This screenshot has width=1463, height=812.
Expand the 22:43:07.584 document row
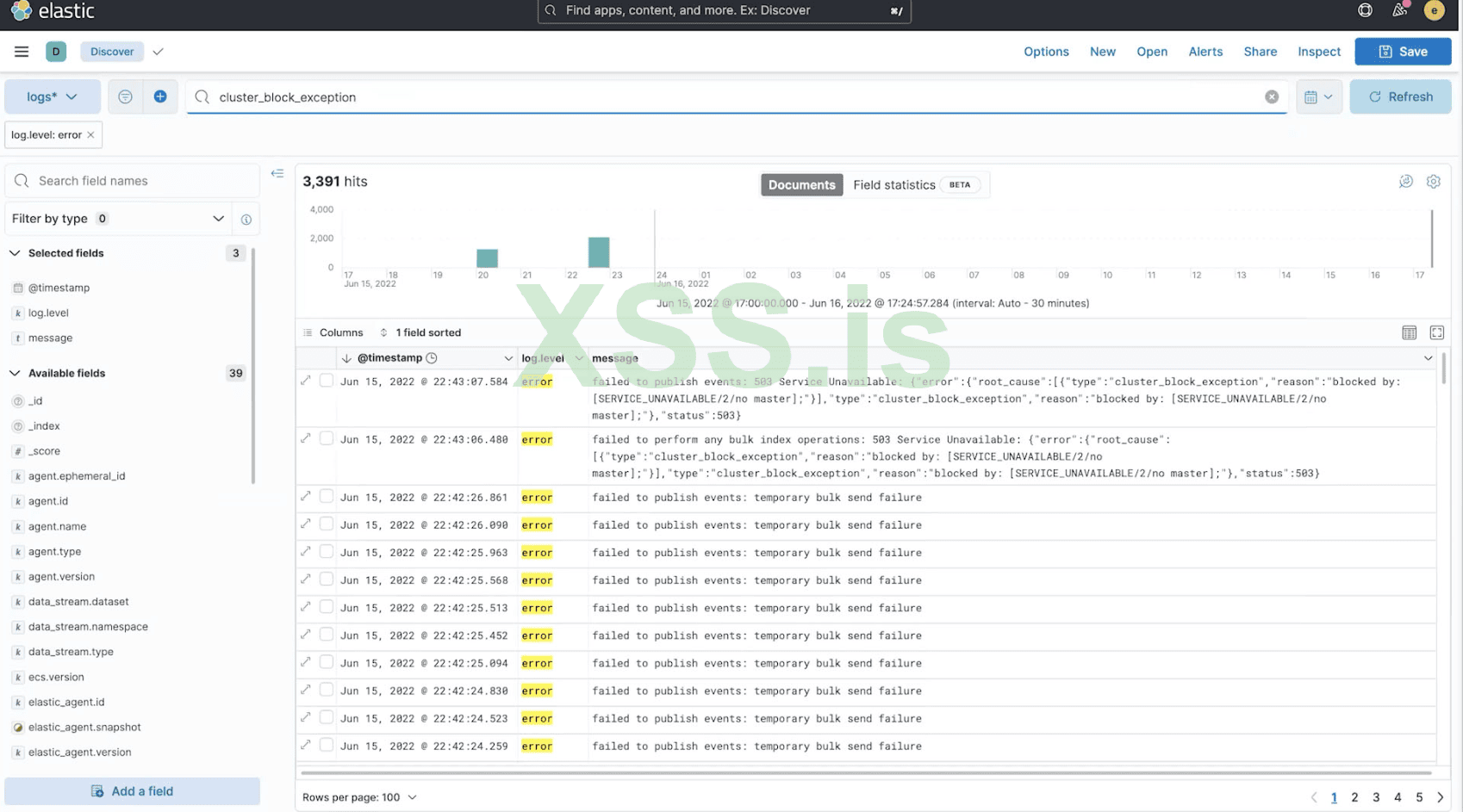306,381
